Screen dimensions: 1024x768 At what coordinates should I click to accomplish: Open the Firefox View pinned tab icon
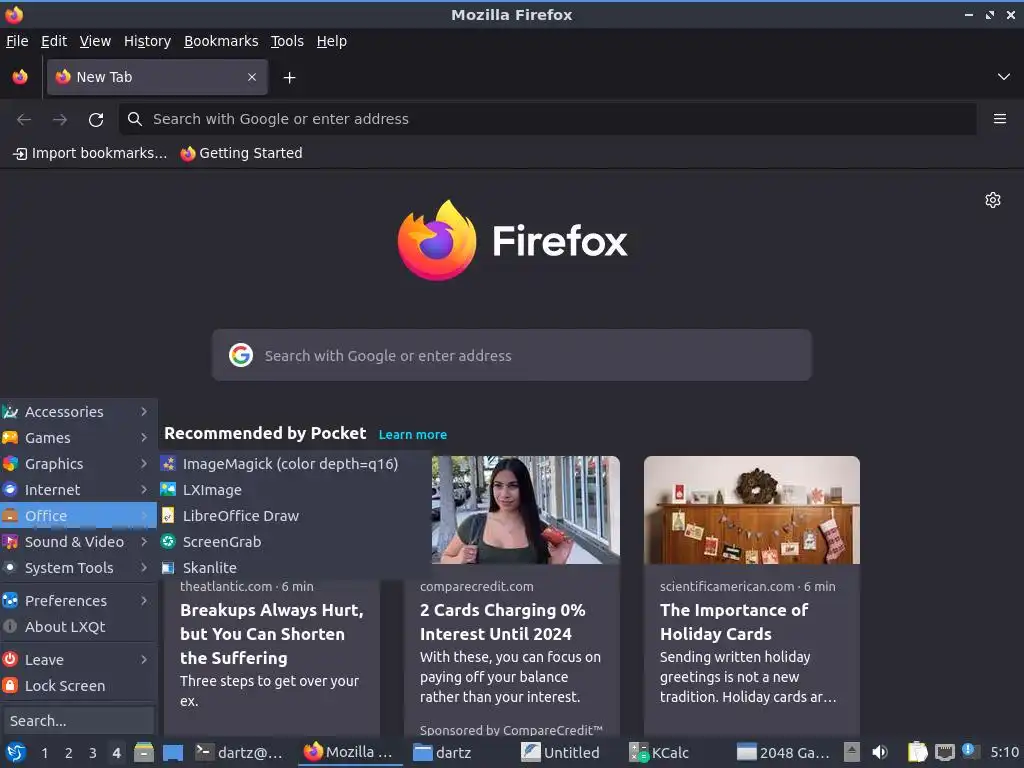20,77
